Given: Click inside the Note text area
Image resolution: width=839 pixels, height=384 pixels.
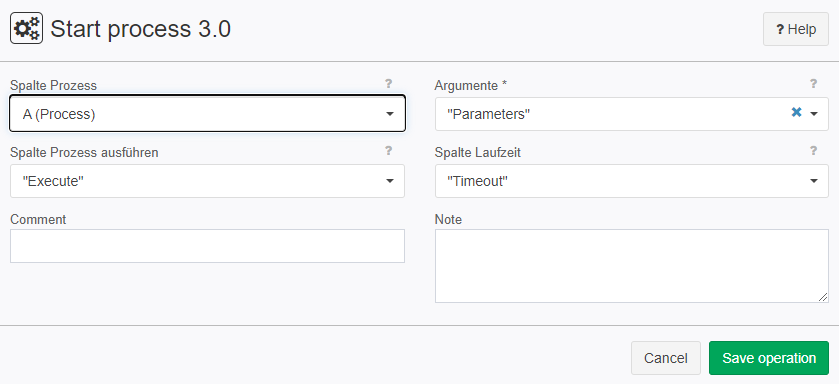Looking at the screenshot, I should pos(631,266).
